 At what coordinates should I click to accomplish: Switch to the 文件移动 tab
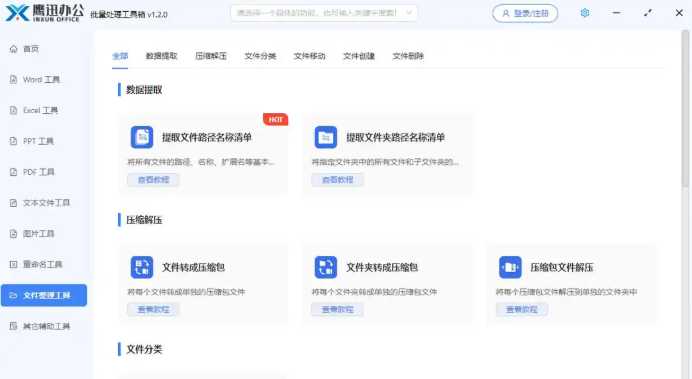click(310, 56)
